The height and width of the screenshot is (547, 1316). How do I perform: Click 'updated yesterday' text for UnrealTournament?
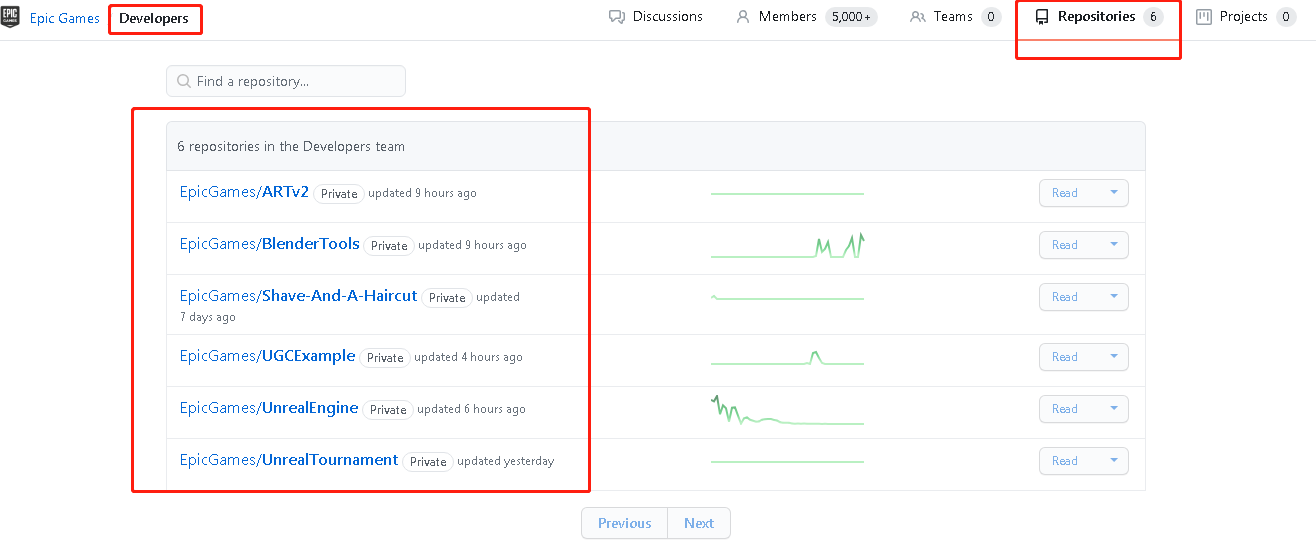505,461
